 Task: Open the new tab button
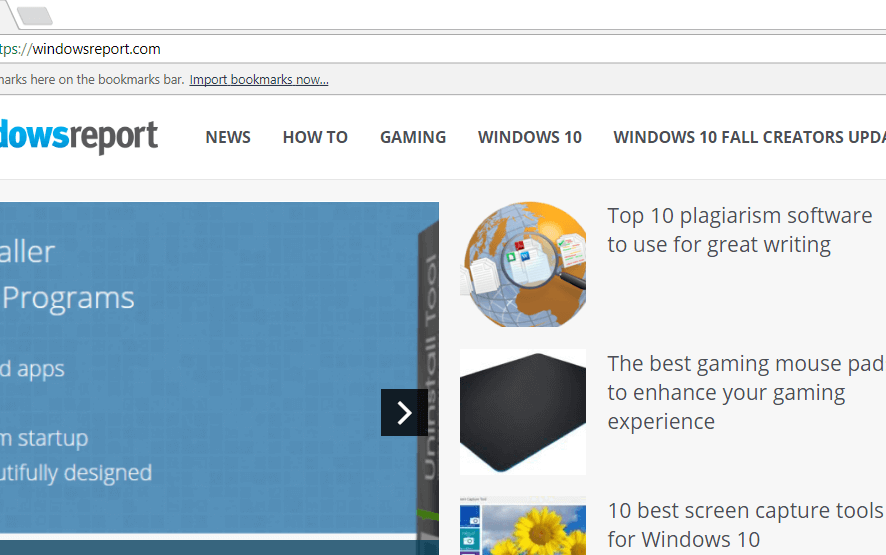(35, 16)
